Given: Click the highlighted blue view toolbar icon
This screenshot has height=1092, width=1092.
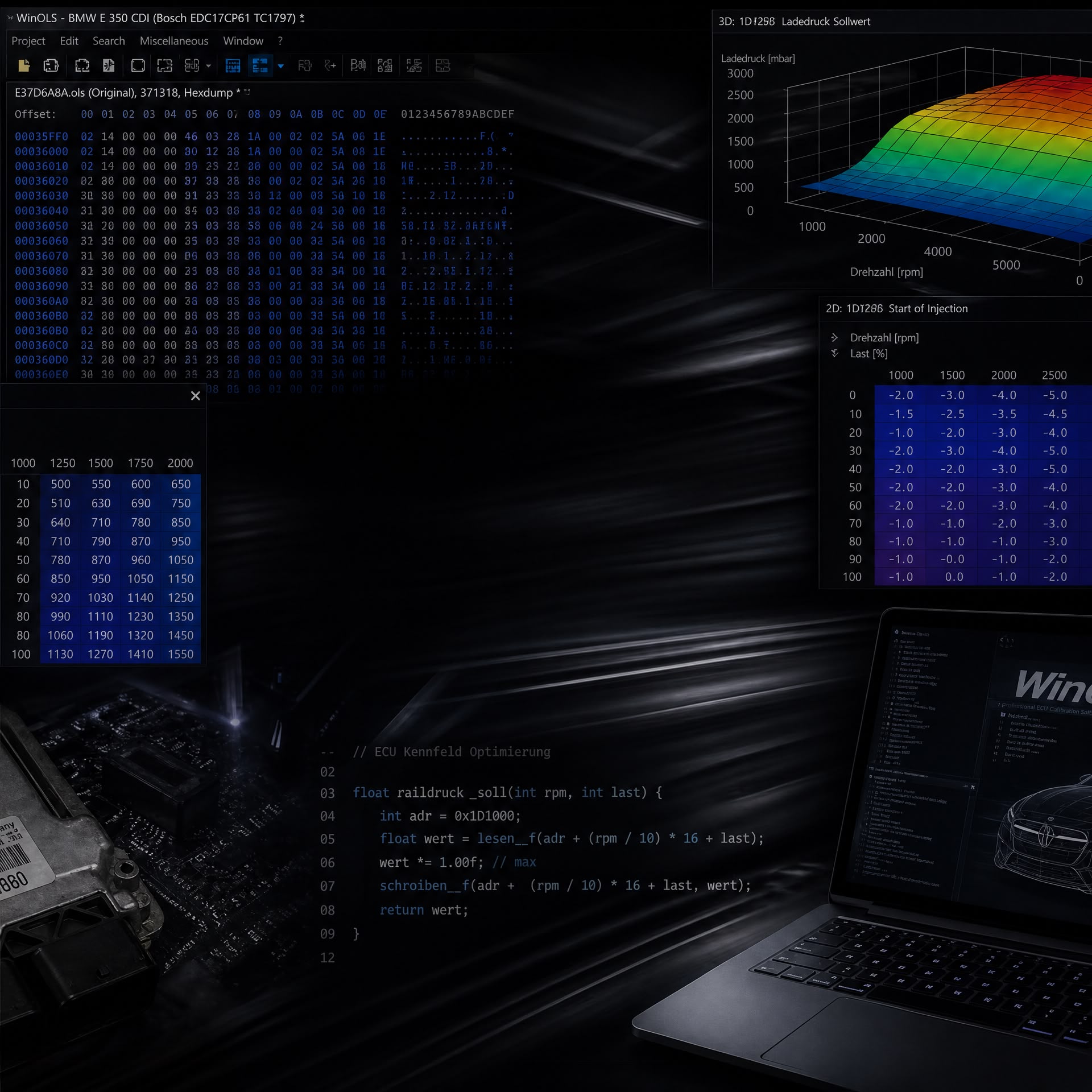Looking at the screenshot, I should (260, 66).
